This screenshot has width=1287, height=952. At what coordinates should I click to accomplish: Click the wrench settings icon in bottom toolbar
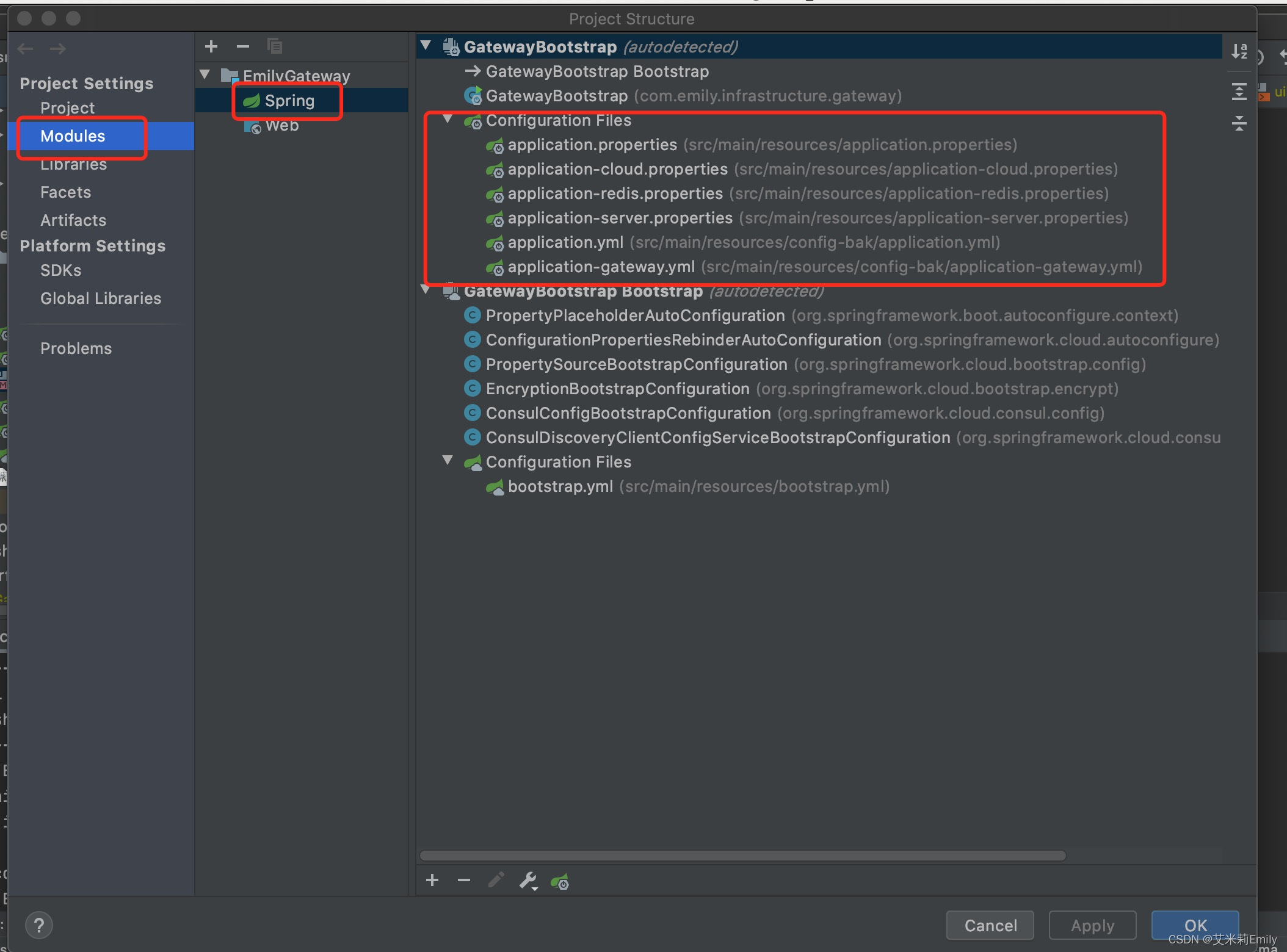pos(528,881)
